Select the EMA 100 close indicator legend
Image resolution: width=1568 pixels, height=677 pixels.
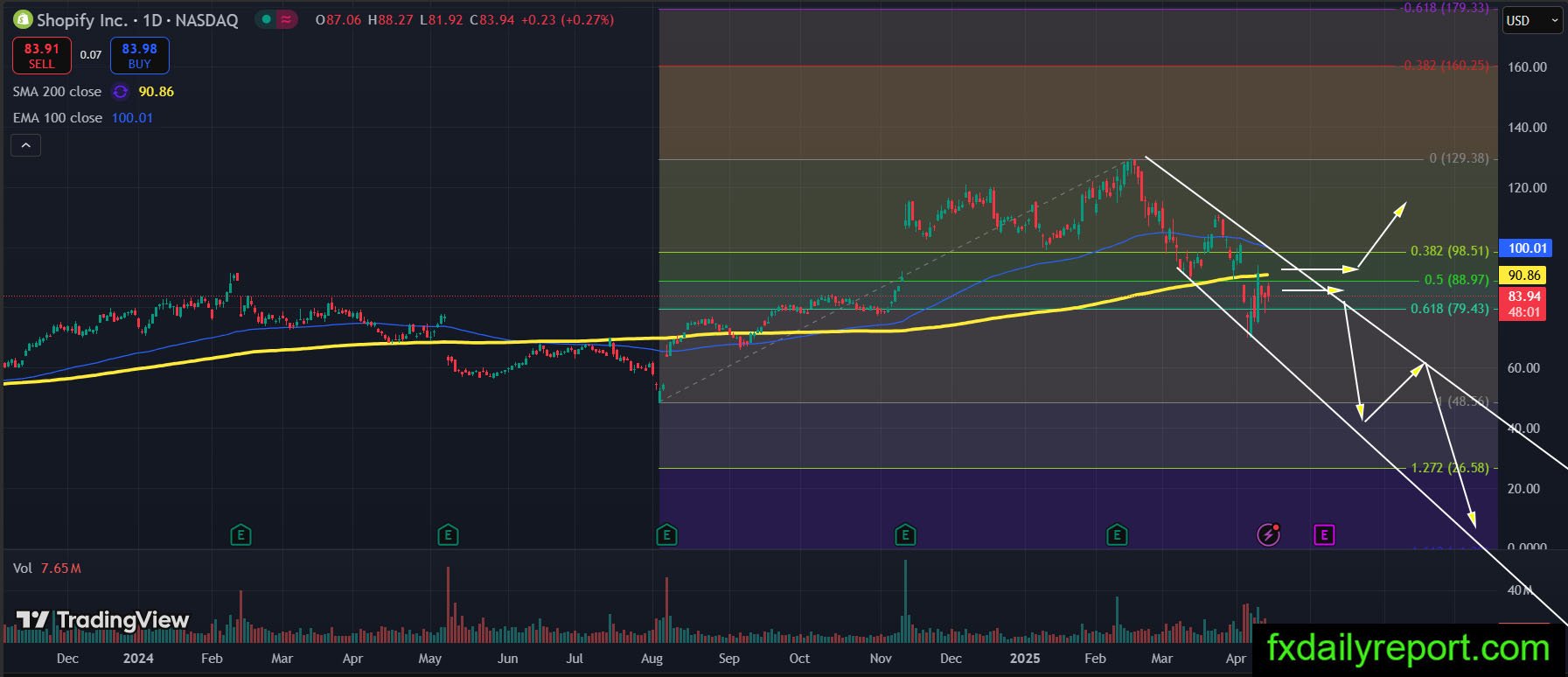(57, 118)
